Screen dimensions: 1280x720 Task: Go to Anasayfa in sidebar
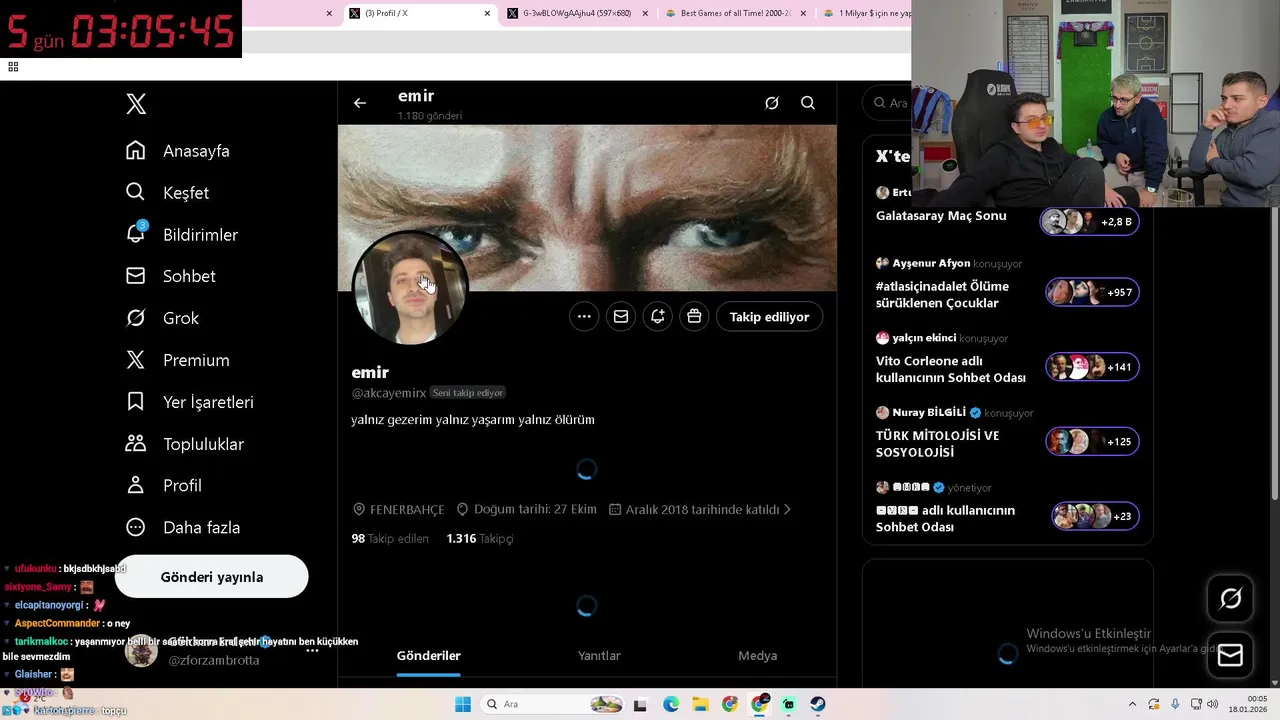(178, 151)
